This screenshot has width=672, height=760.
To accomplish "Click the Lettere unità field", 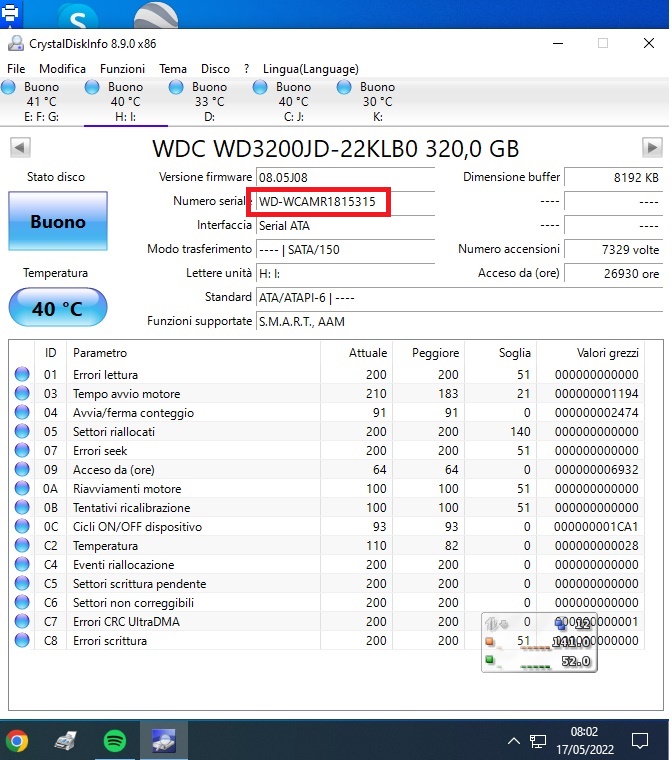I will [345, 273].
